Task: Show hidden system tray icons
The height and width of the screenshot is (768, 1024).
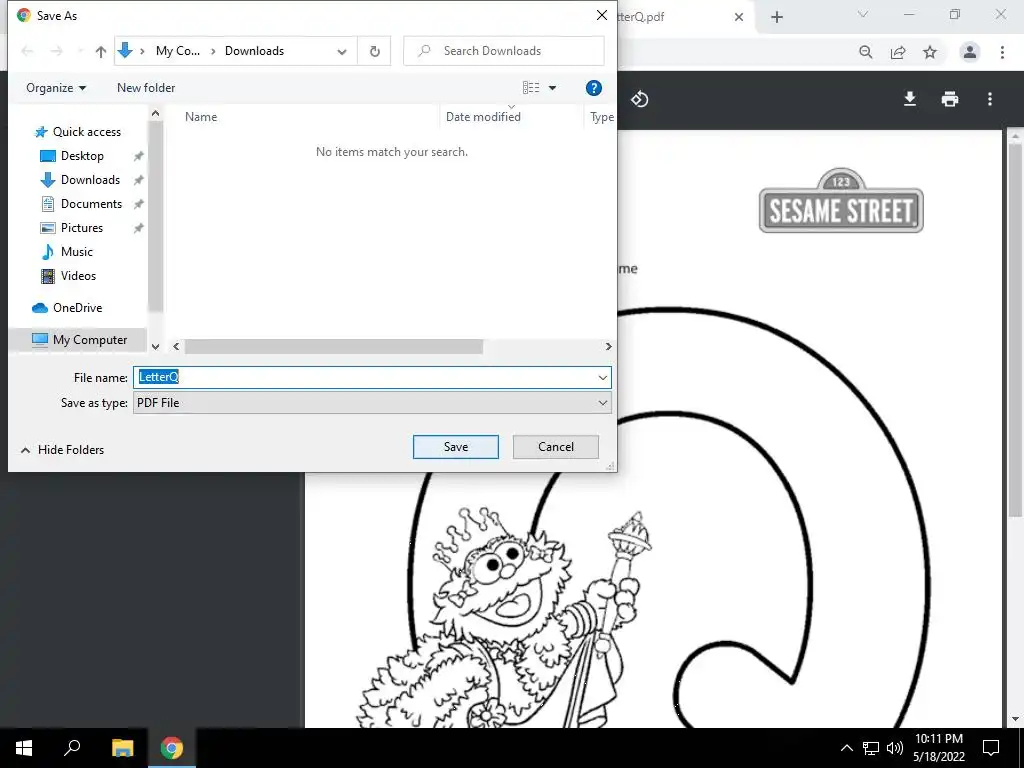Action: 846,748
